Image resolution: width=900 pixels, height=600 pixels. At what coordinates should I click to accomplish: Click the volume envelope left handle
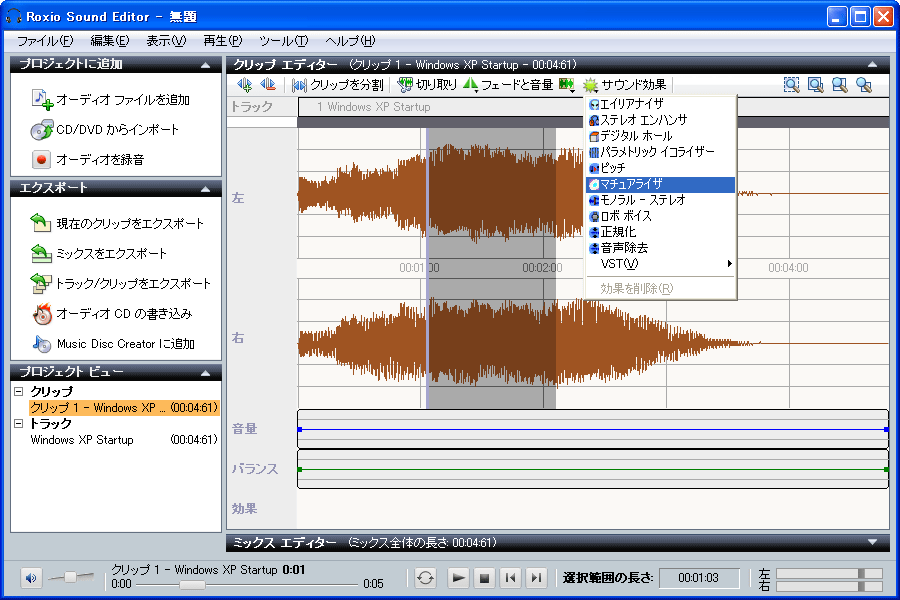(x=300, y=429)
